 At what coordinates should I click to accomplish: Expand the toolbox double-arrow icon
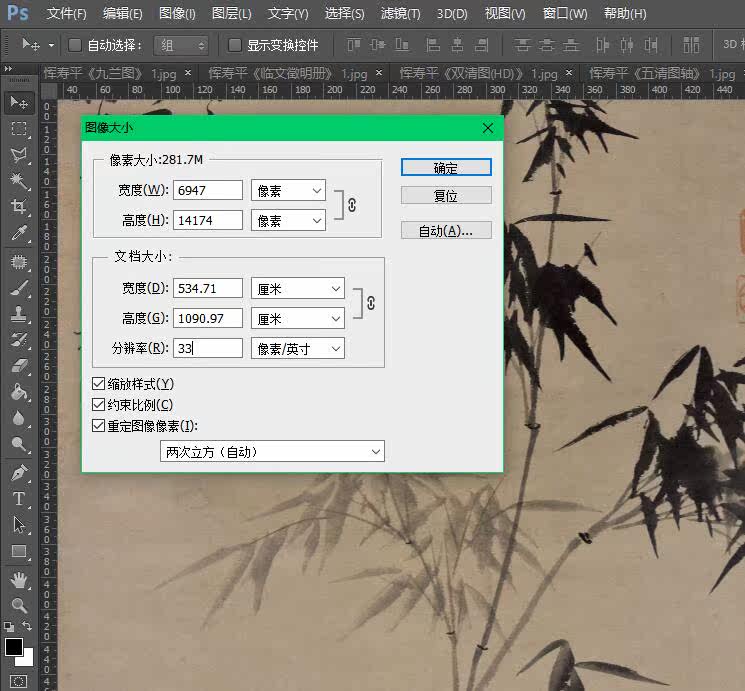click(x=8, y=69)
